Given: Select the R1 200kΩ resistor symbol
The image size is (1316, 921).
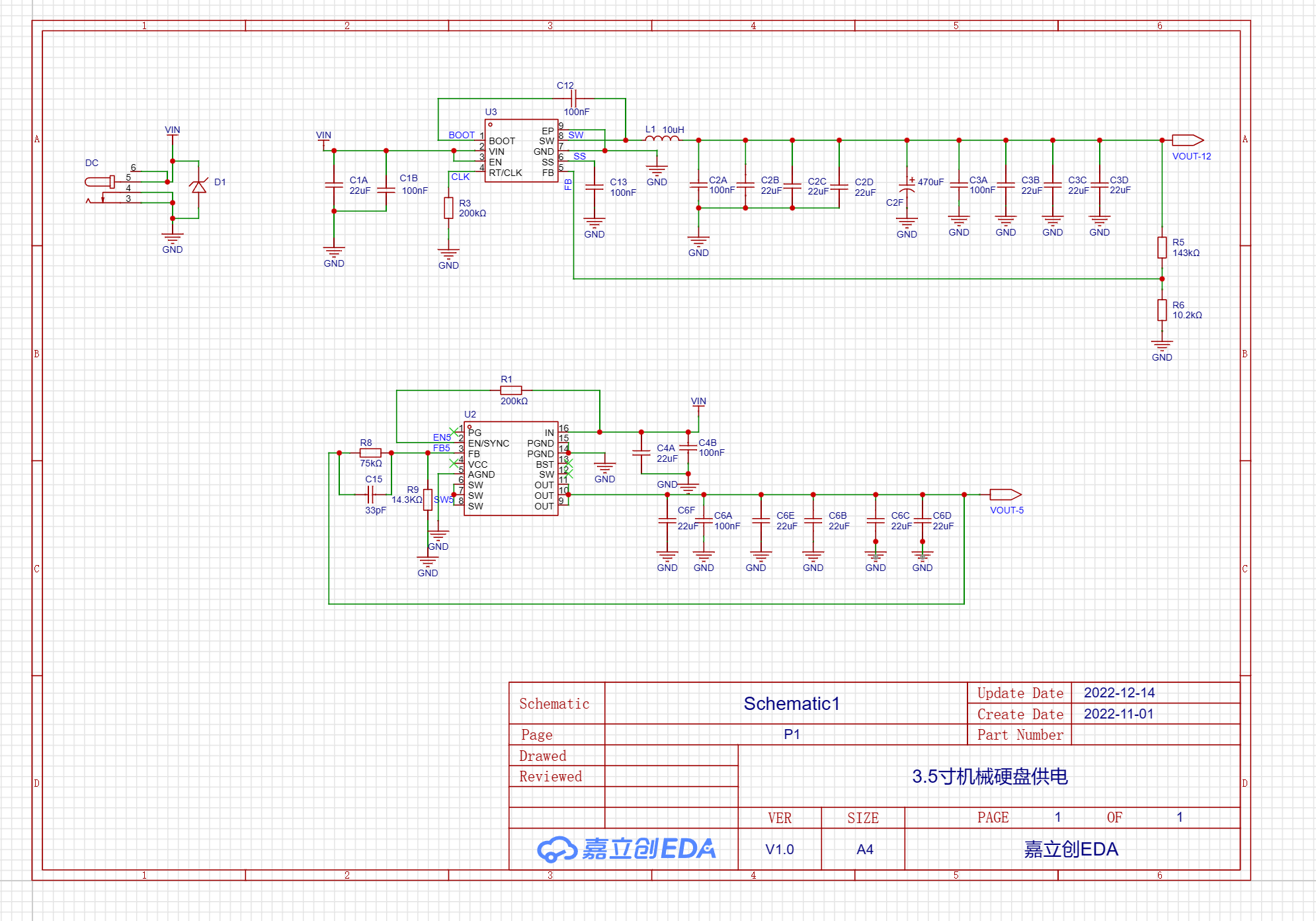Looking at the screenshot, I should 511,390.
